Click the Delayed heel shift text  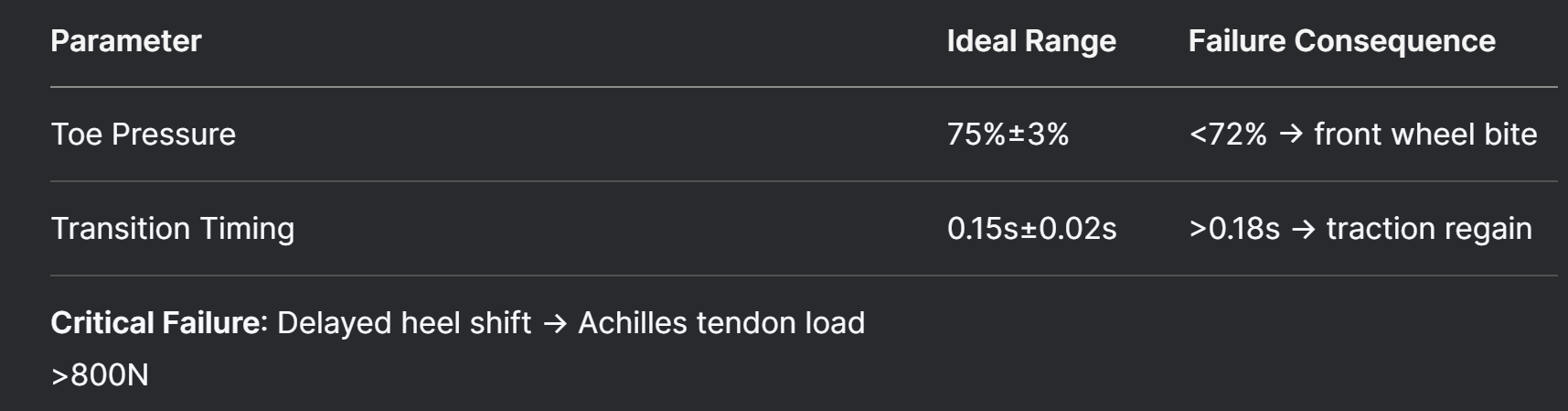point(404,323)
